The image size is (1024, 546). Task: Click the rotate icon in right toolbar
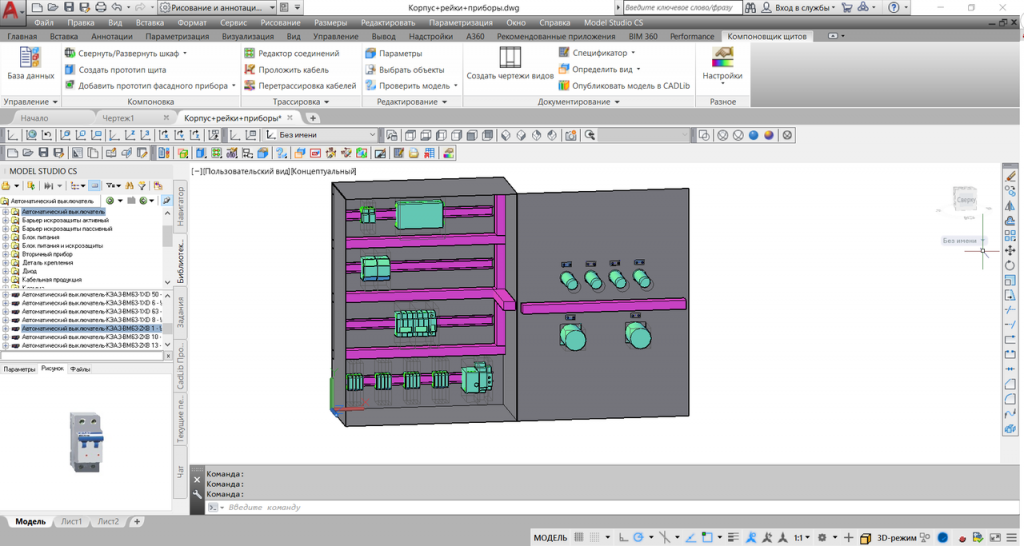[1010, 265]
